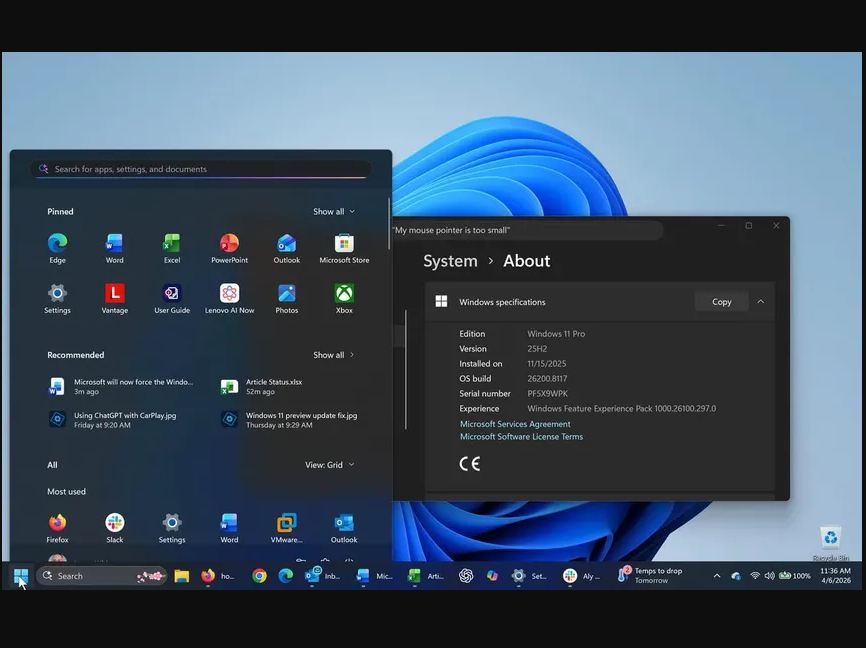Click the Settings window search box
The image size is (866, 648).
[527, 230]
